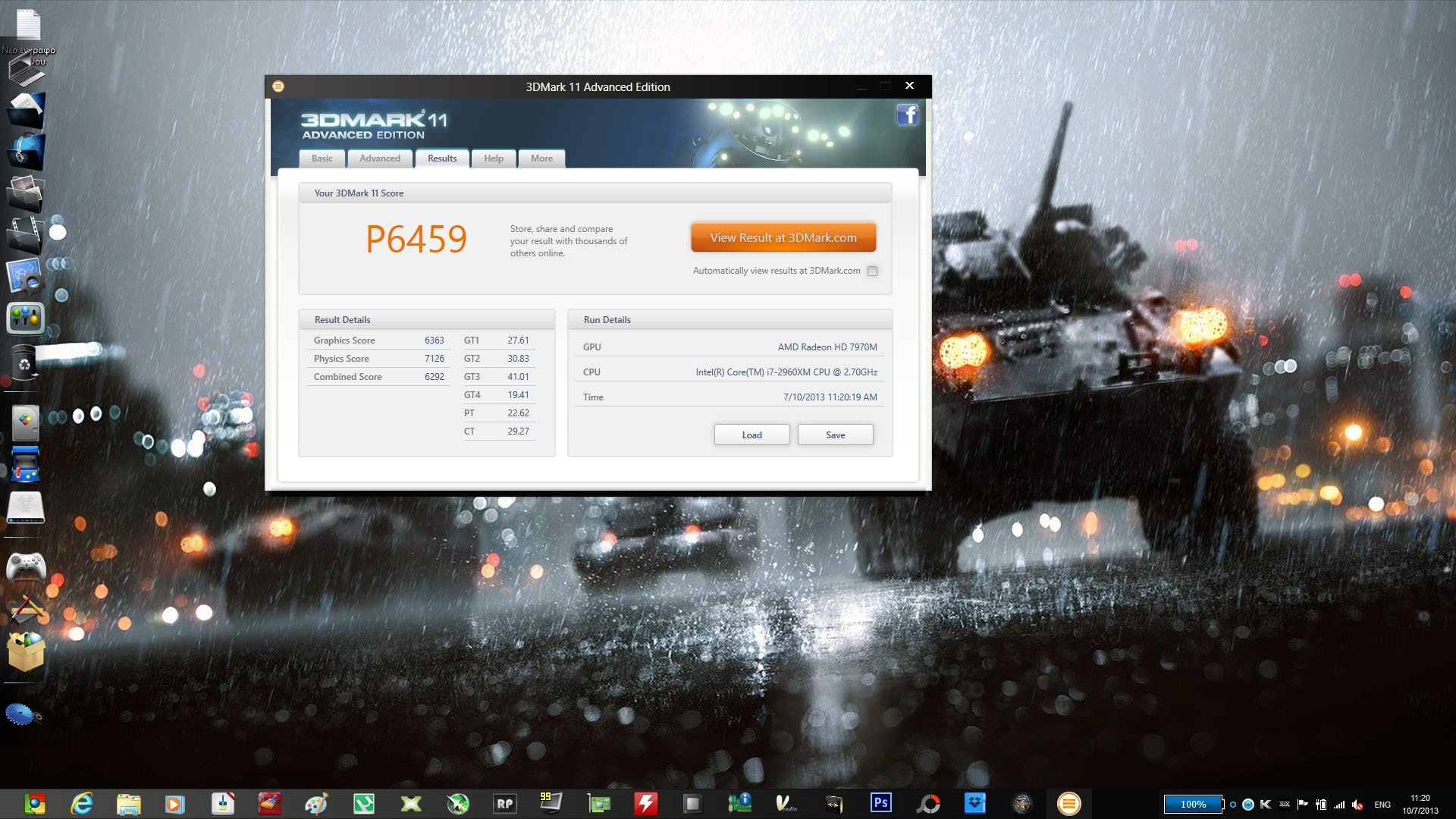Open the blue saw blade dock icon
The height and width of the screenshot is (819, 1456).
(22, 714)
